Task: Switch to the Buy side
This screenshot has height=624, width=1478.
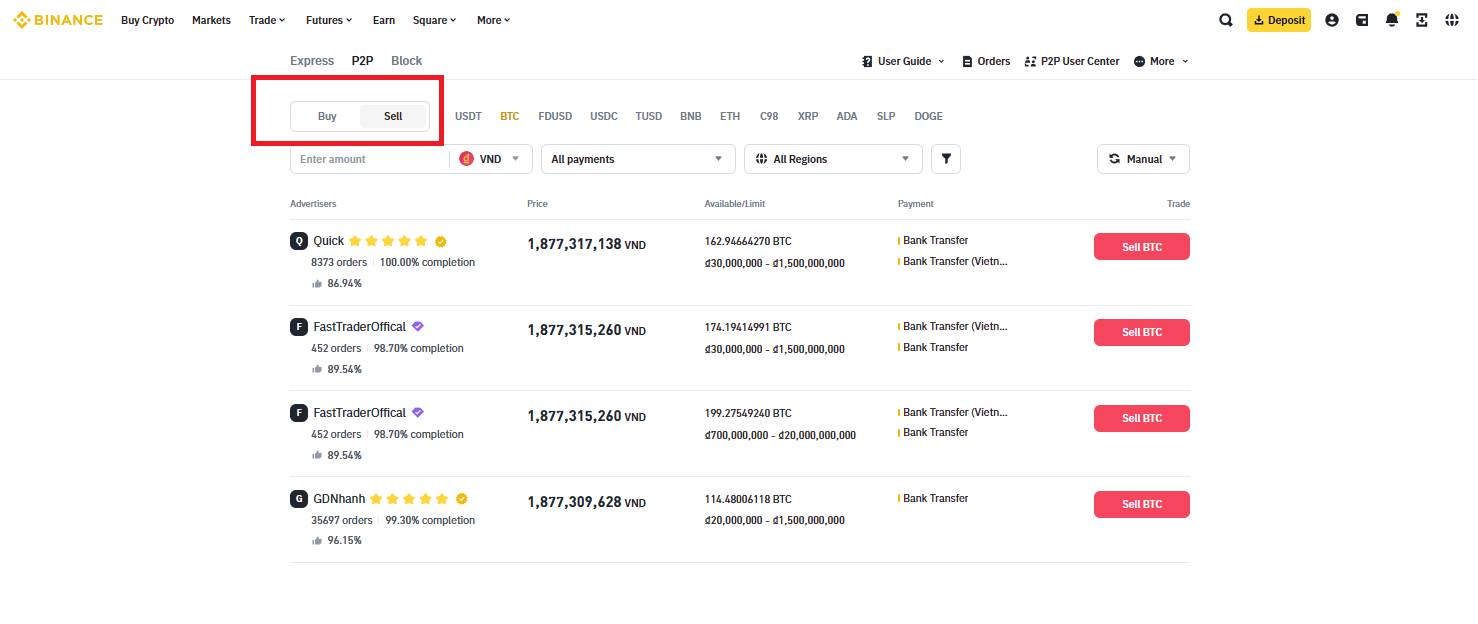Action: (327, 116)
